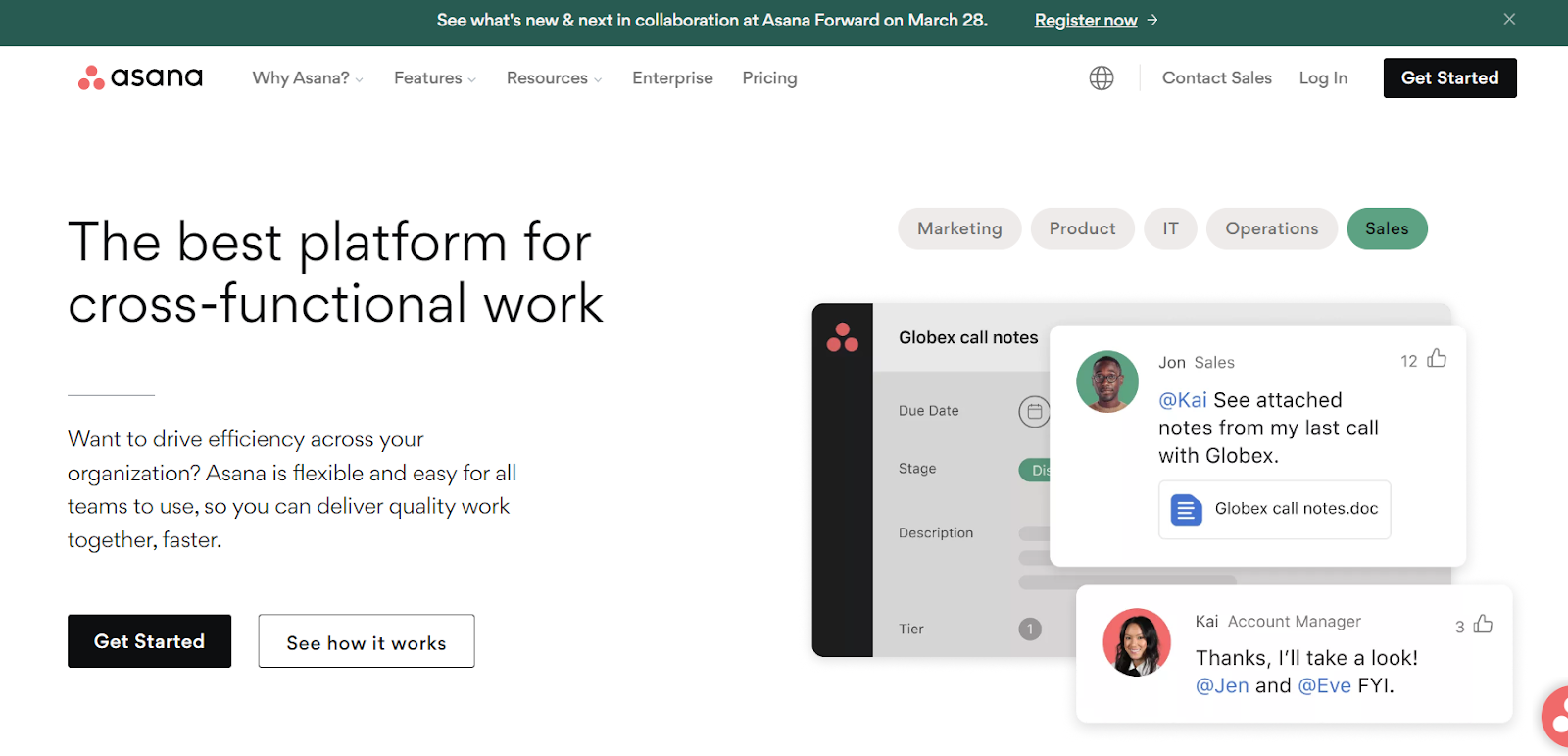Expand the Resources menu
Viewport: 1568px width, 756px height.
(x=555, y=78)
